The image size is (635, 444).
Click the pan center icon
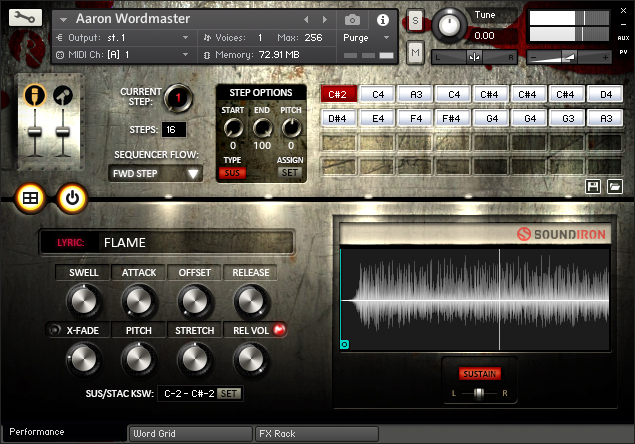coord(474,58)
